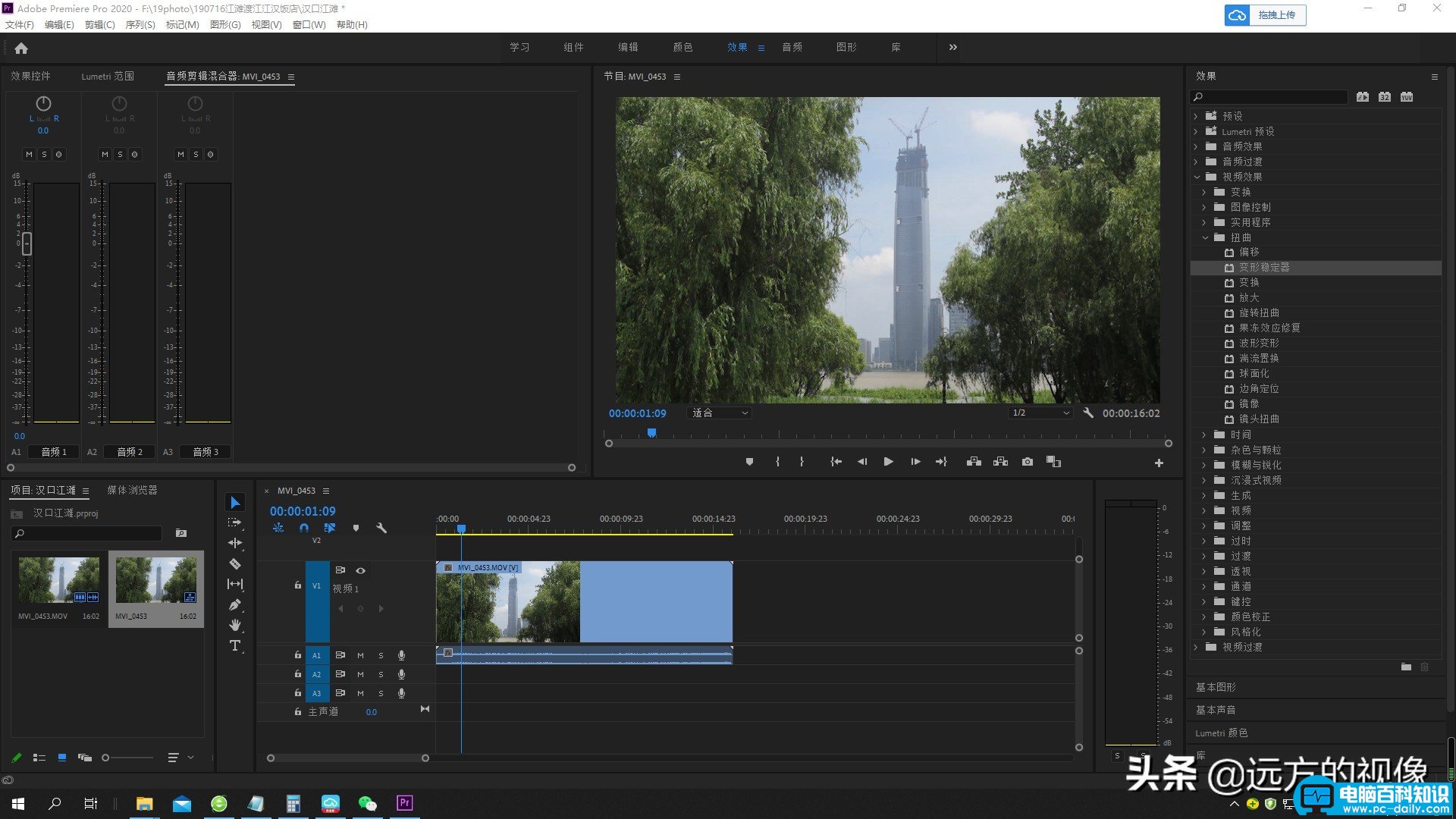Open 序列(S) menu
Image resolution: width=1456 pixels, height=819 pixels.
point(140,24)
